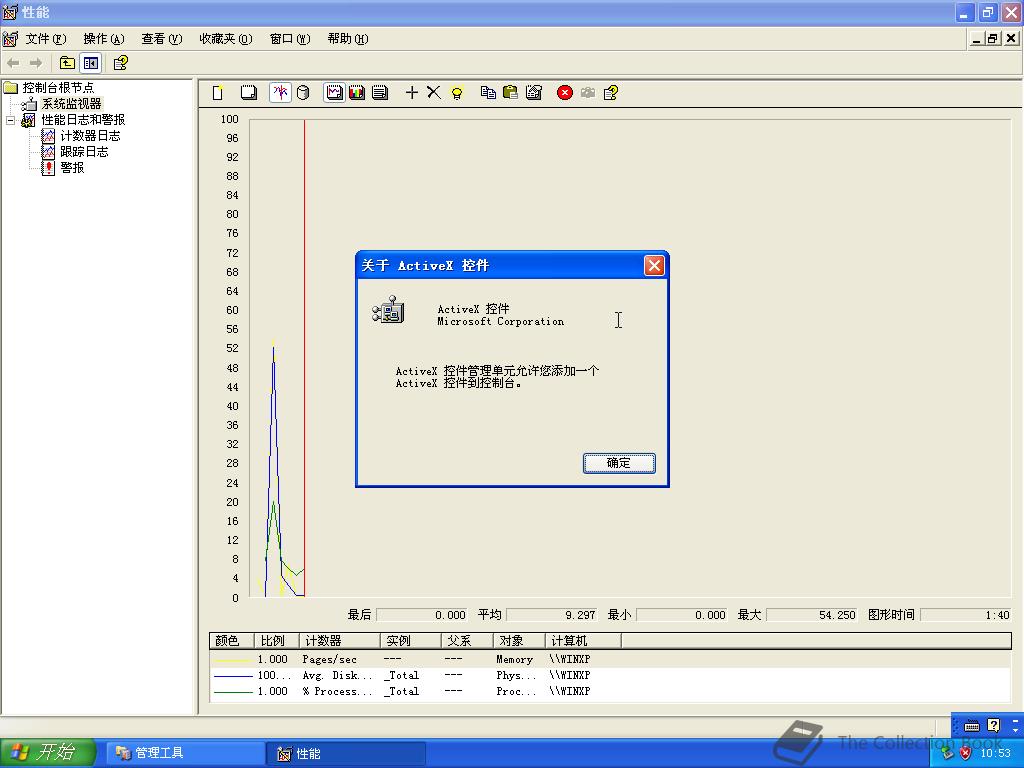Click the Highlight light bulb icon
Screen dimensions: 1024x768
(x=457, y=93)
